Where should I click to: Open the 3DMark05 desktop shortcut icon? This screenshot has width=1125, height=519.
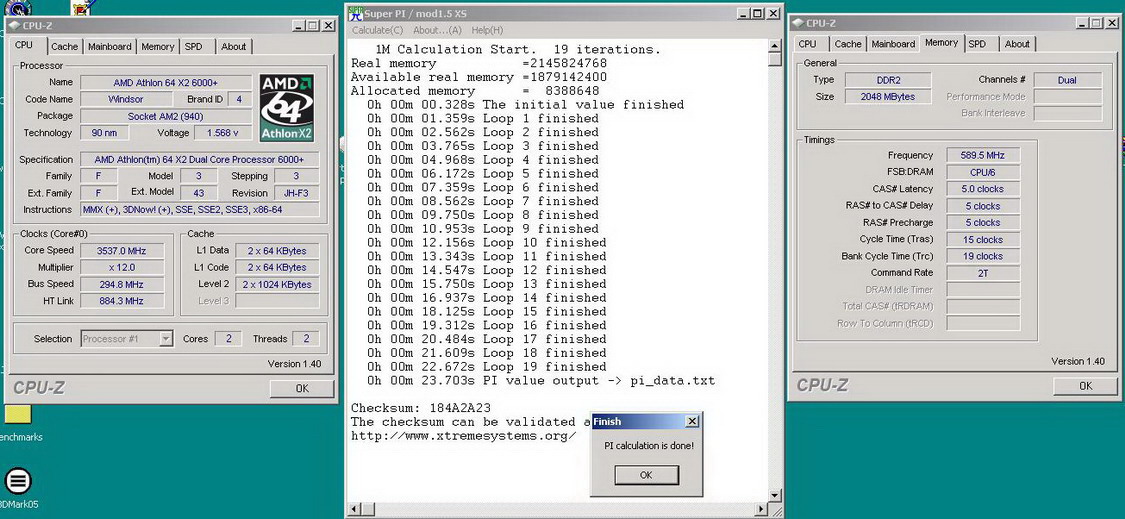18,481
